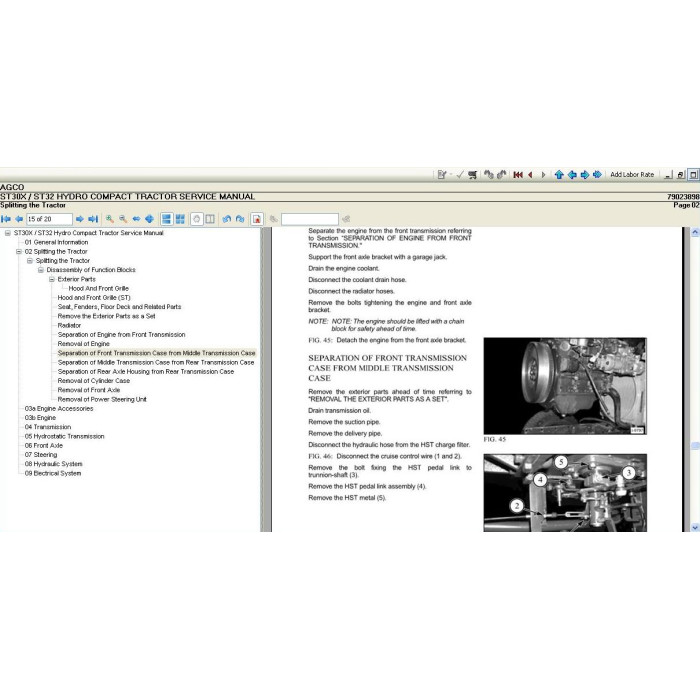Open Separation of Middle Transmission Case from Rear
Viewport: 700px width, 700px height.
tap(156, 362)
